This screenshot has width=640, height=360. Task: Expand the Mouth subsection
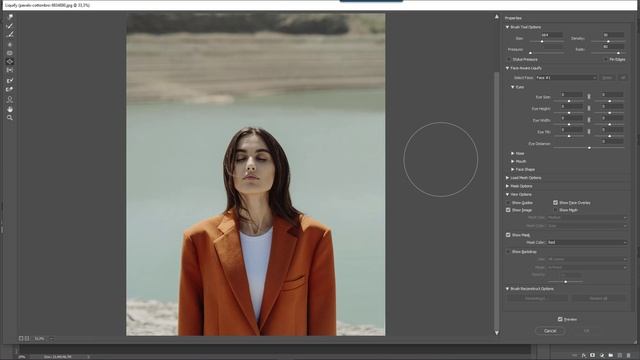[513, 162]
